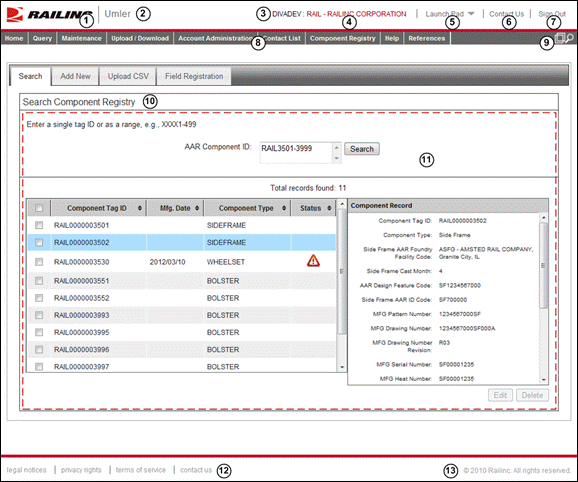This screenshot has height=482, width=578.
Task: Click down arrow of AAR Component ID box
Action: click(336, 158)
